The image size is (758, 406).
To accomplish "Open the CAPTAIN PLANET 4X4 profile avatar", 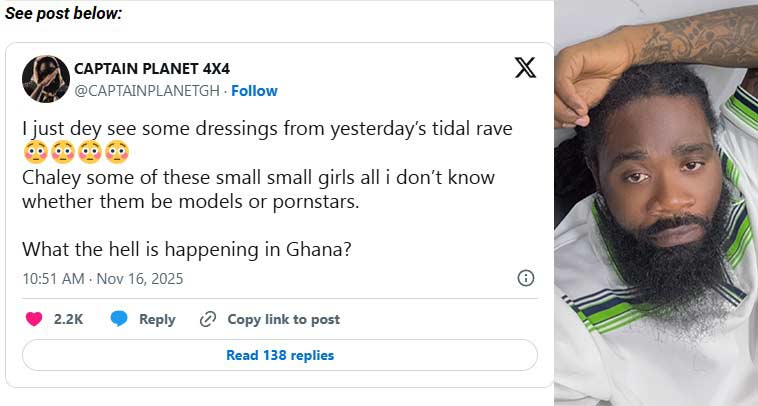I will pyautogui.click(x=43, y=78).
